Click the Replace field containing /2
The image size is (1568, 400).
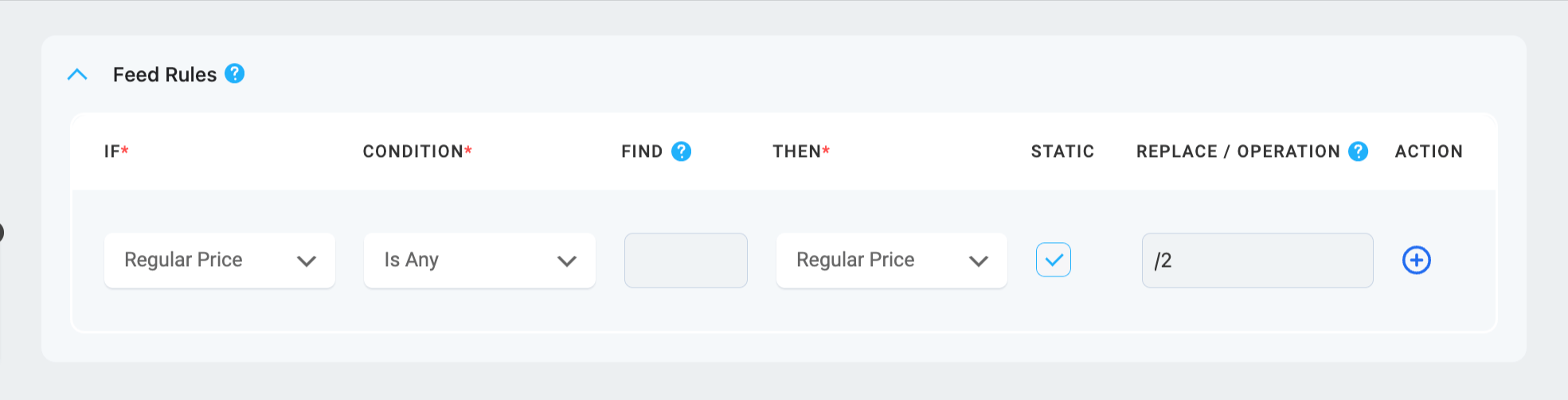[1257, 261]
